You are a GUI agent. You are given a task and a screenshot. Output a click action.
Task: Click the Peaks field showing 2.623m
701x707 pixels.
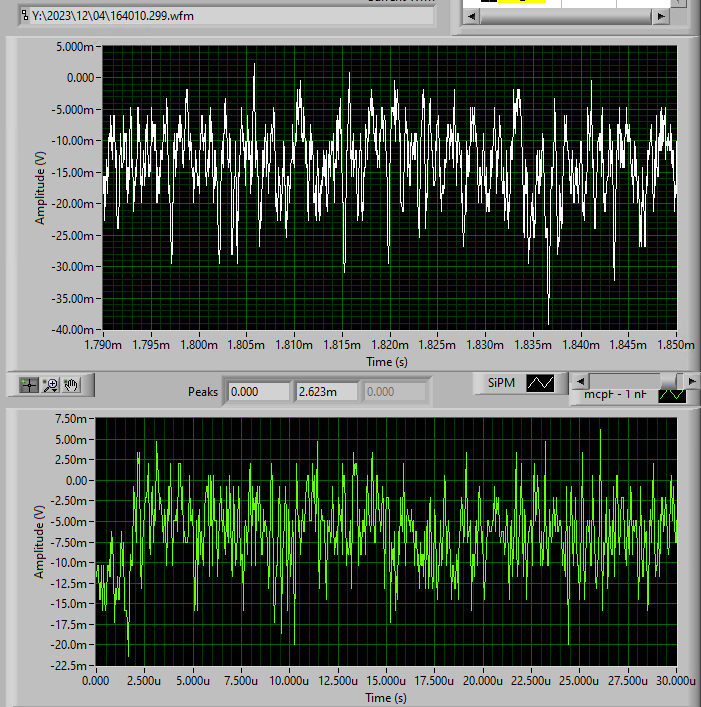(325, 391)
